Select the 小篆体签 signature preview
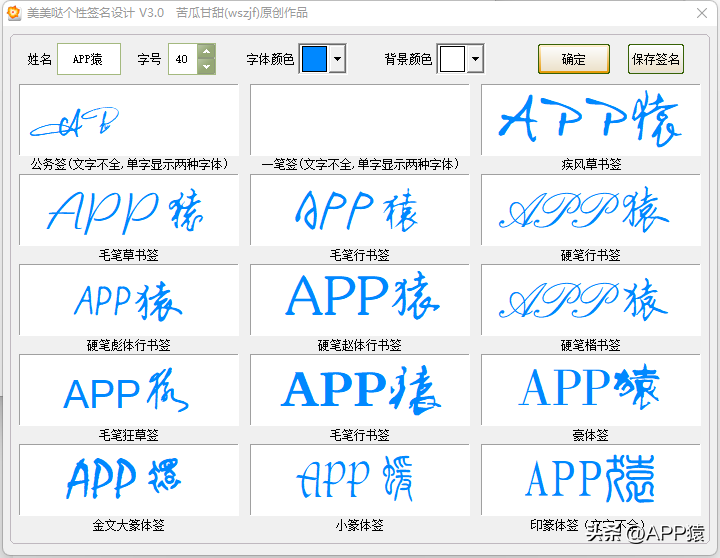 coord(360,480)
